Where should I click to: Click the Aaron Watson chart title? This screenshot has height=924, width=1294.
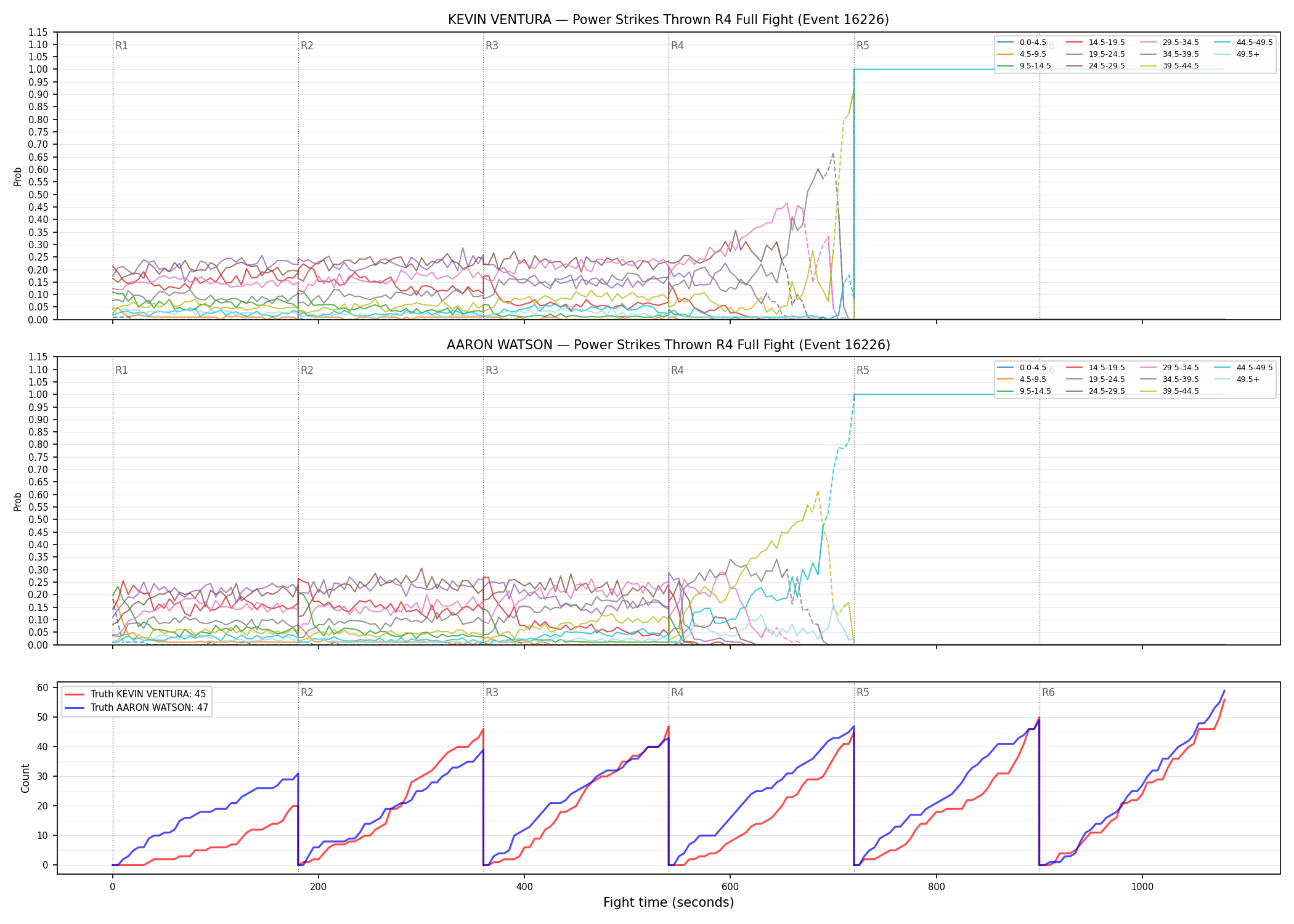point(669,345)
